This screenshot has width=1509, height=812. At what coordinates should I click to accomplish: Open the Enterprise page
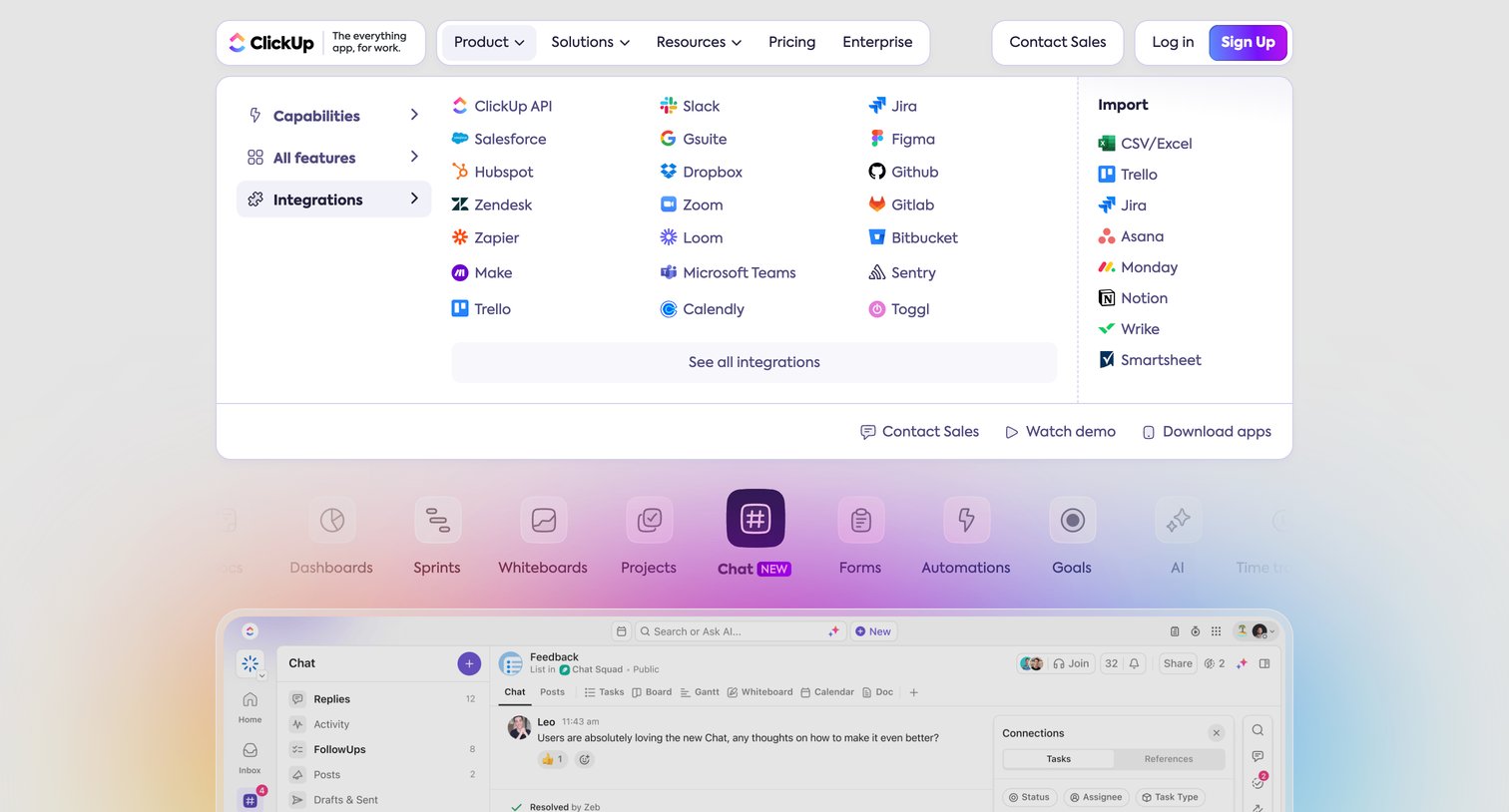(877, 42)
